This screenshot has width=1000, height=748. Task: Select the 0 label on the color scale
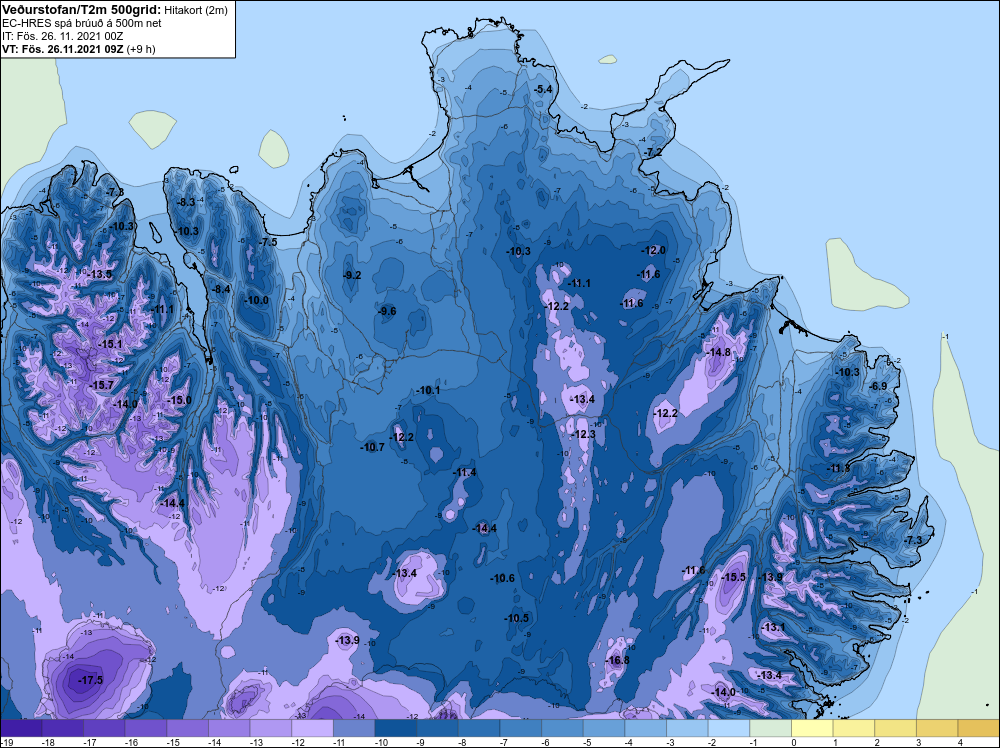793,742
